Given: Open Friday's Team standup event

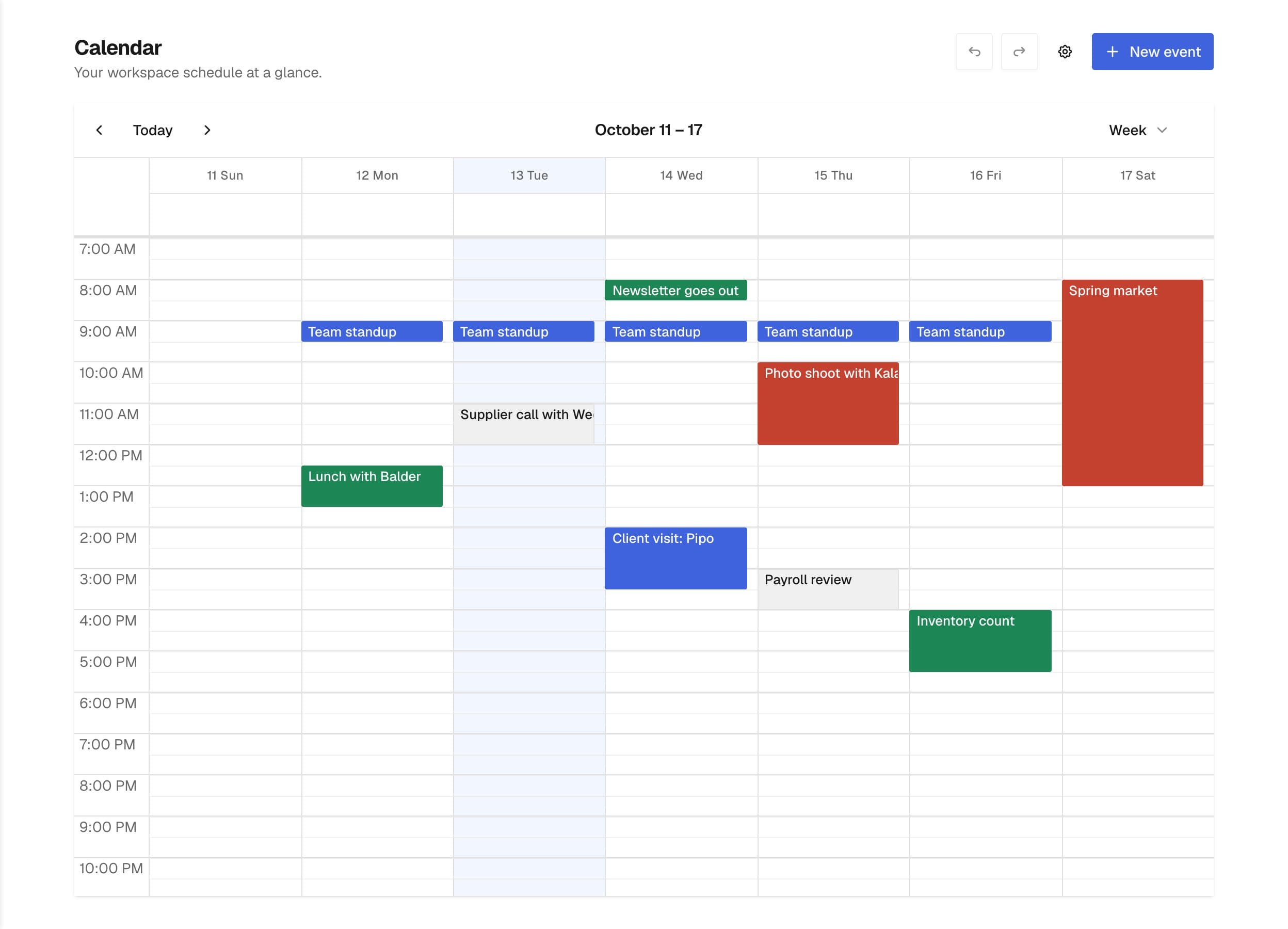Looking at the screenshot, I should pyautogui.click(x=979, y=332).
